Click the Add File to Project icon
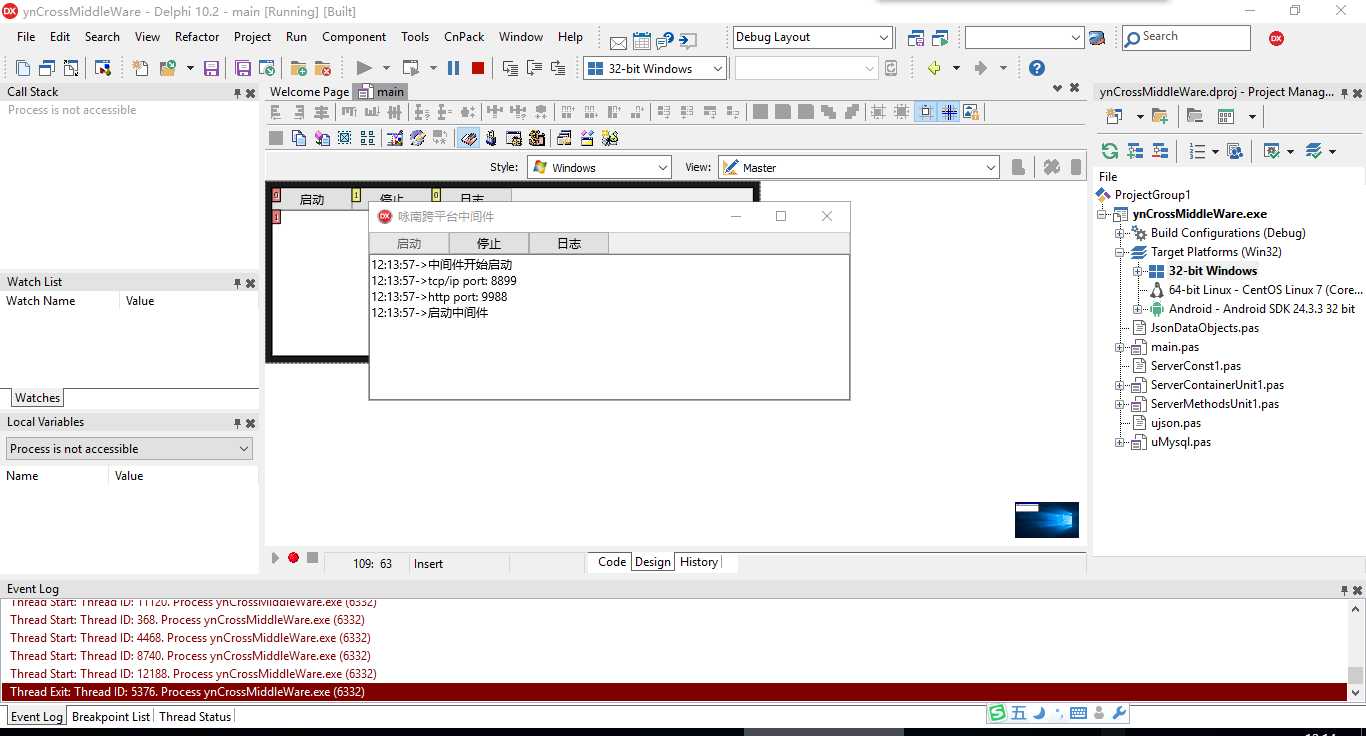Viewport: 1366px width, 736px height. [x=299, y=68]
